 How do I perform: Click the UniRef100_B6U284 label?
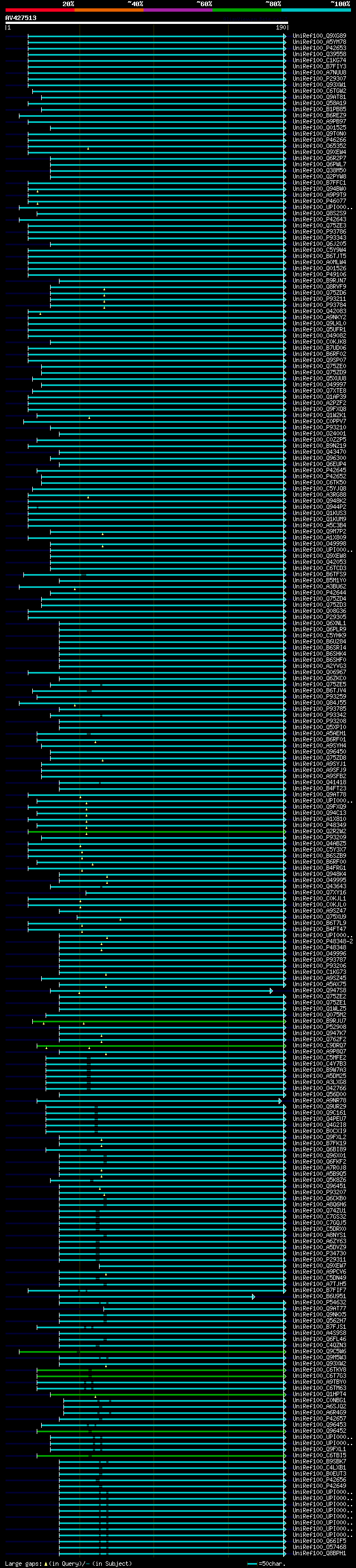pyautogui.click(x=319, y=641)
